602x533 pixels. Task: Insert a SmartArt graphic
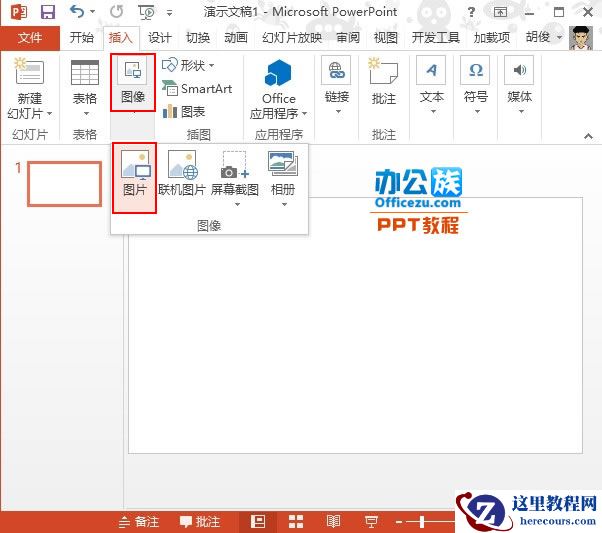click(197, 89)
